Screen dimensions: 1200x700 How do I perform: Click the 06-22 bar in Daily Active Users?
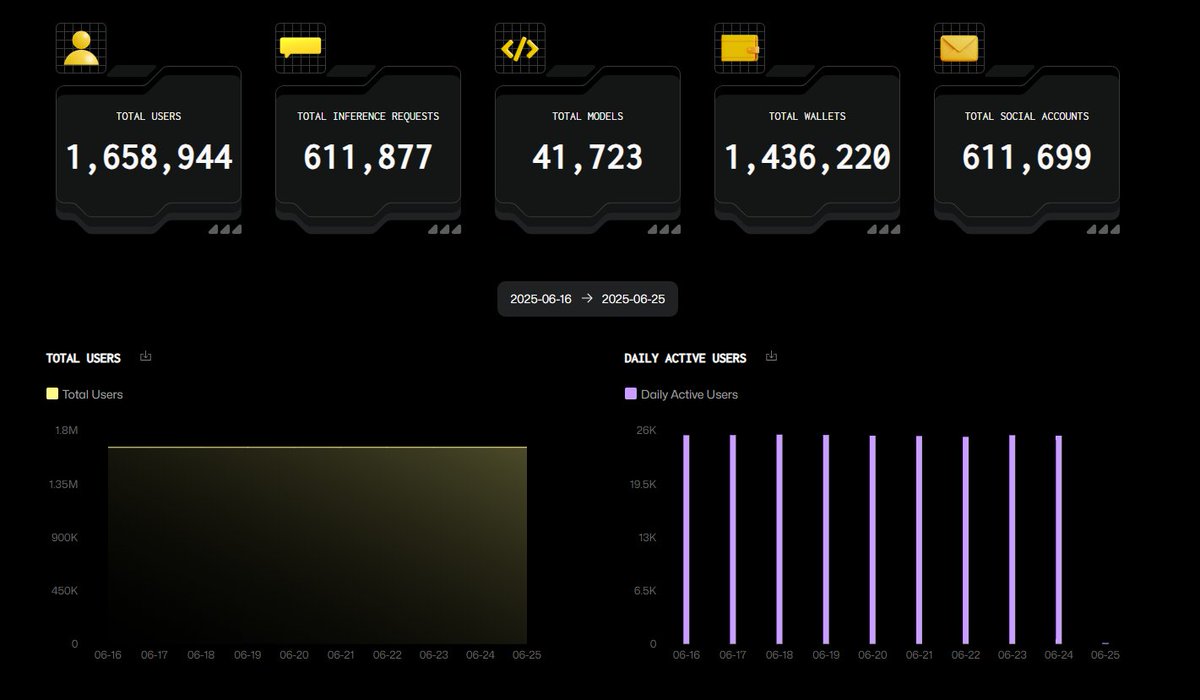coord(966,540)
